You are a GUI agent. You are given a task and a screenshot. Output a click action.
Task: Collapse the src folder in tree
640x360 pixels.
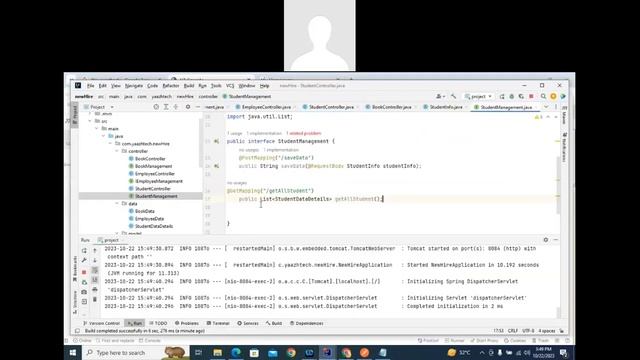90,121
